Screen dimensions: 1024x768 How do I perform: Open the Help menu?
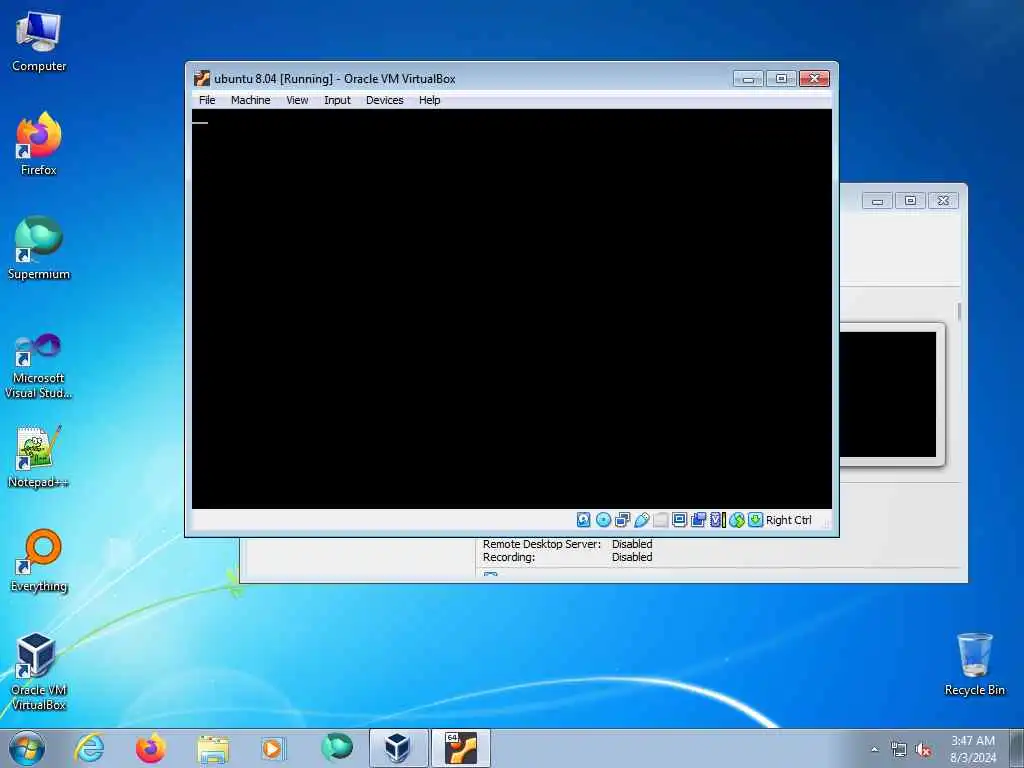(x=429, y=100)
